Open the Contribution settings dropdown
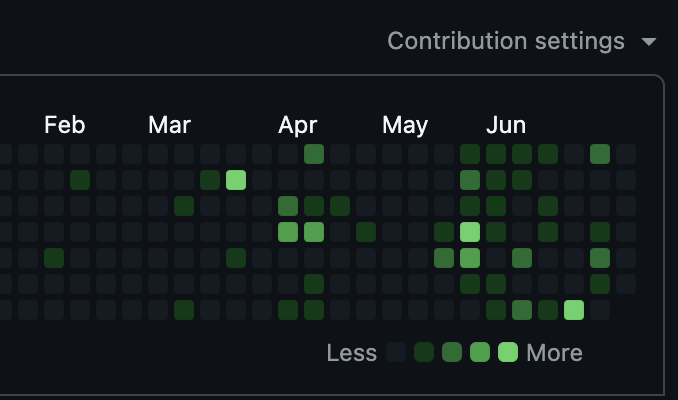 coord(506,41)
